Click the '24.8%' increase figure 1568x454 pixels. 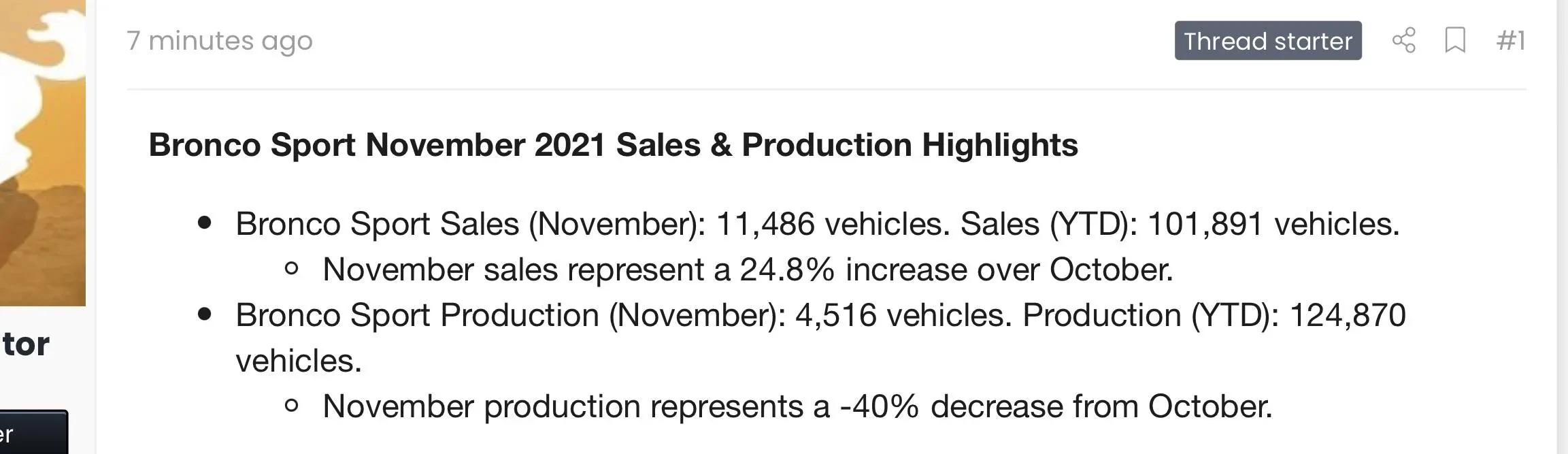786,270
